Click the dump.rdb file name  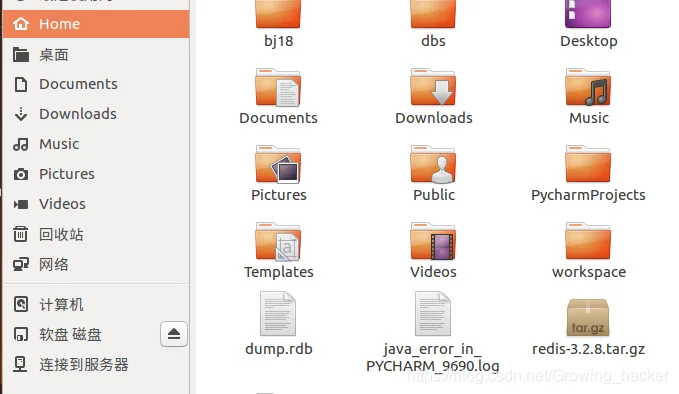point(278,349)
